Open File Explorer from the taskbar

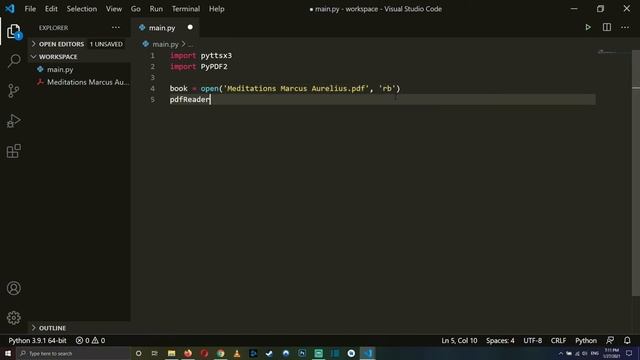point(171,353)
